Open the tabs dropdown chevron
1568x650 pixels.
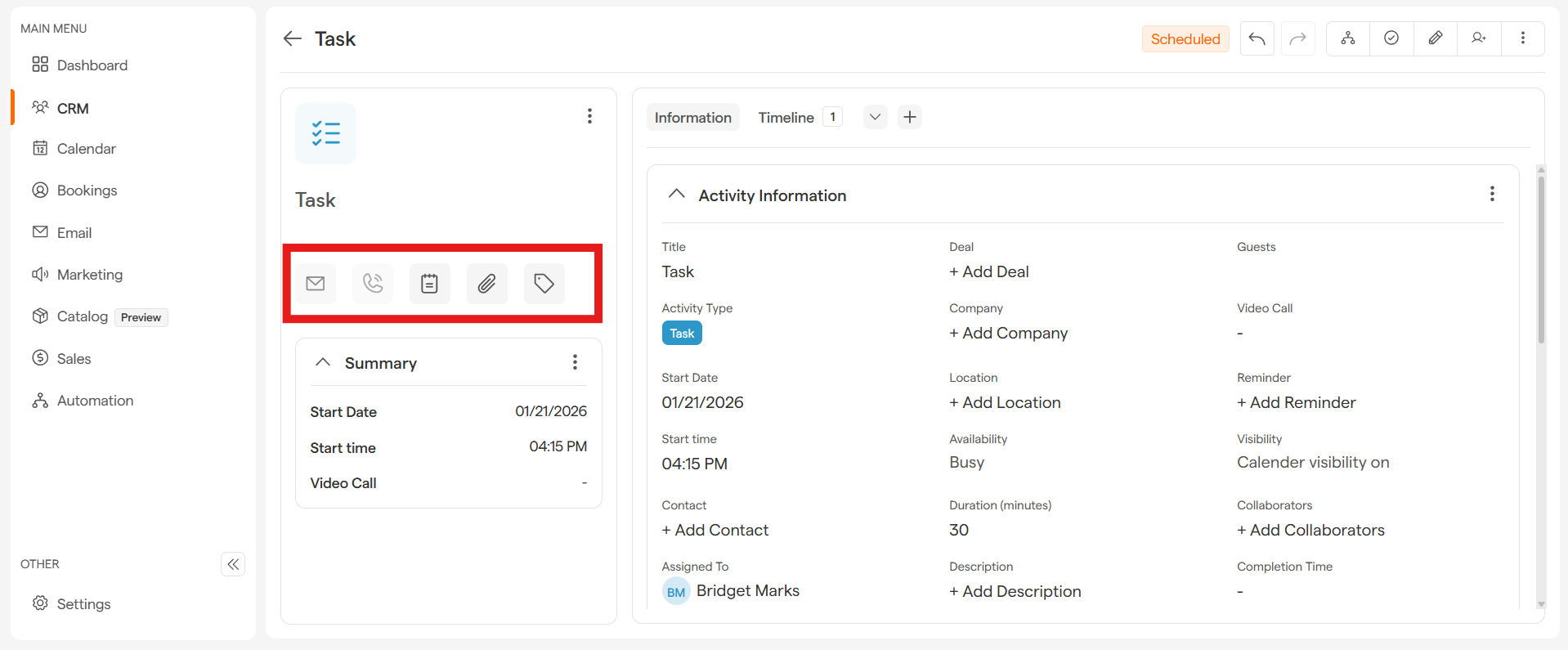875,117
